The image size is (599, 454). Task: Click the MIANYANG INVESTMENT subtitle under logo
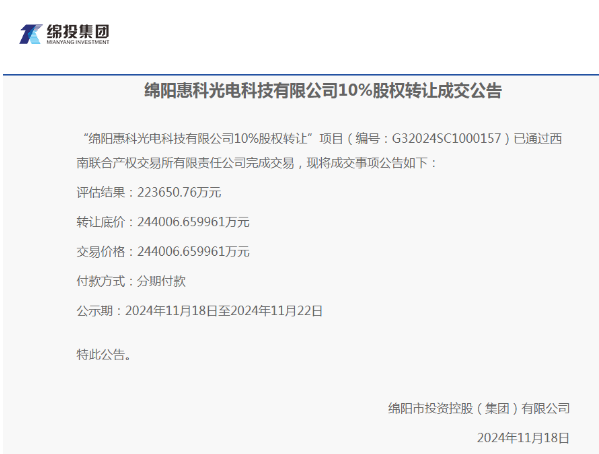click(x=78, y=42)
